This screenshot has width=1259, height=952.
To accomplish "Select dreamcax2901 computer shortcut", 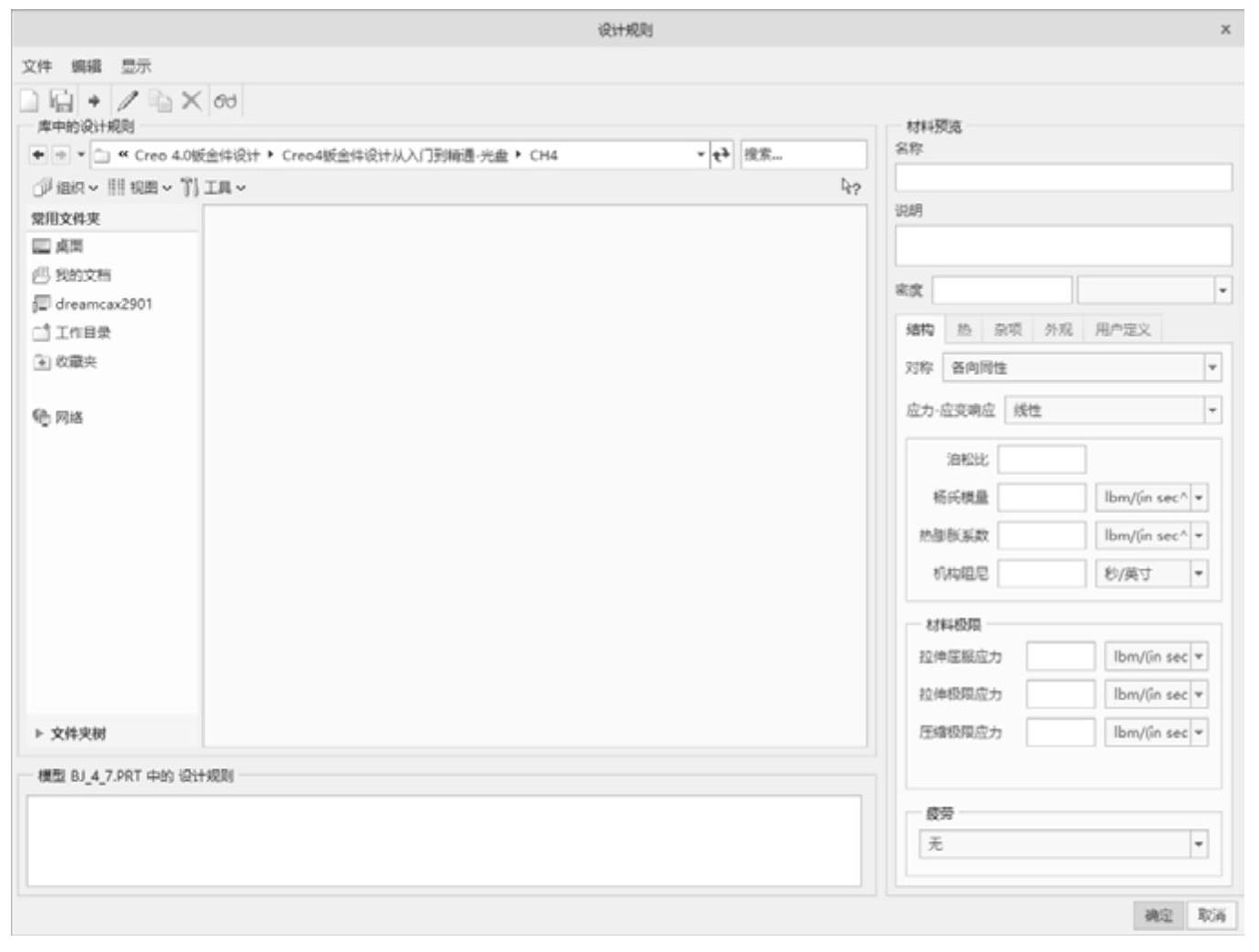I will (92, 304).
